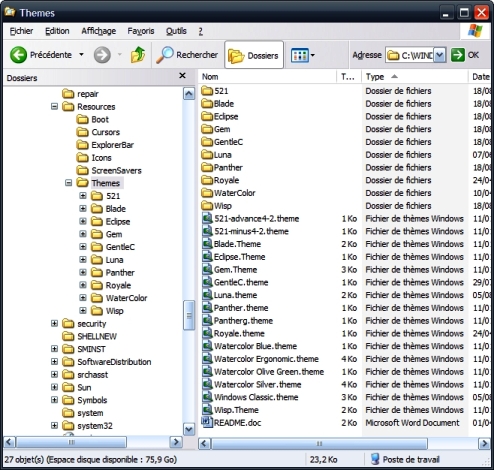Select Blade.Theme file icon
Image resolution: width=494 pixels, height=470 pixels.
point(207,244)
